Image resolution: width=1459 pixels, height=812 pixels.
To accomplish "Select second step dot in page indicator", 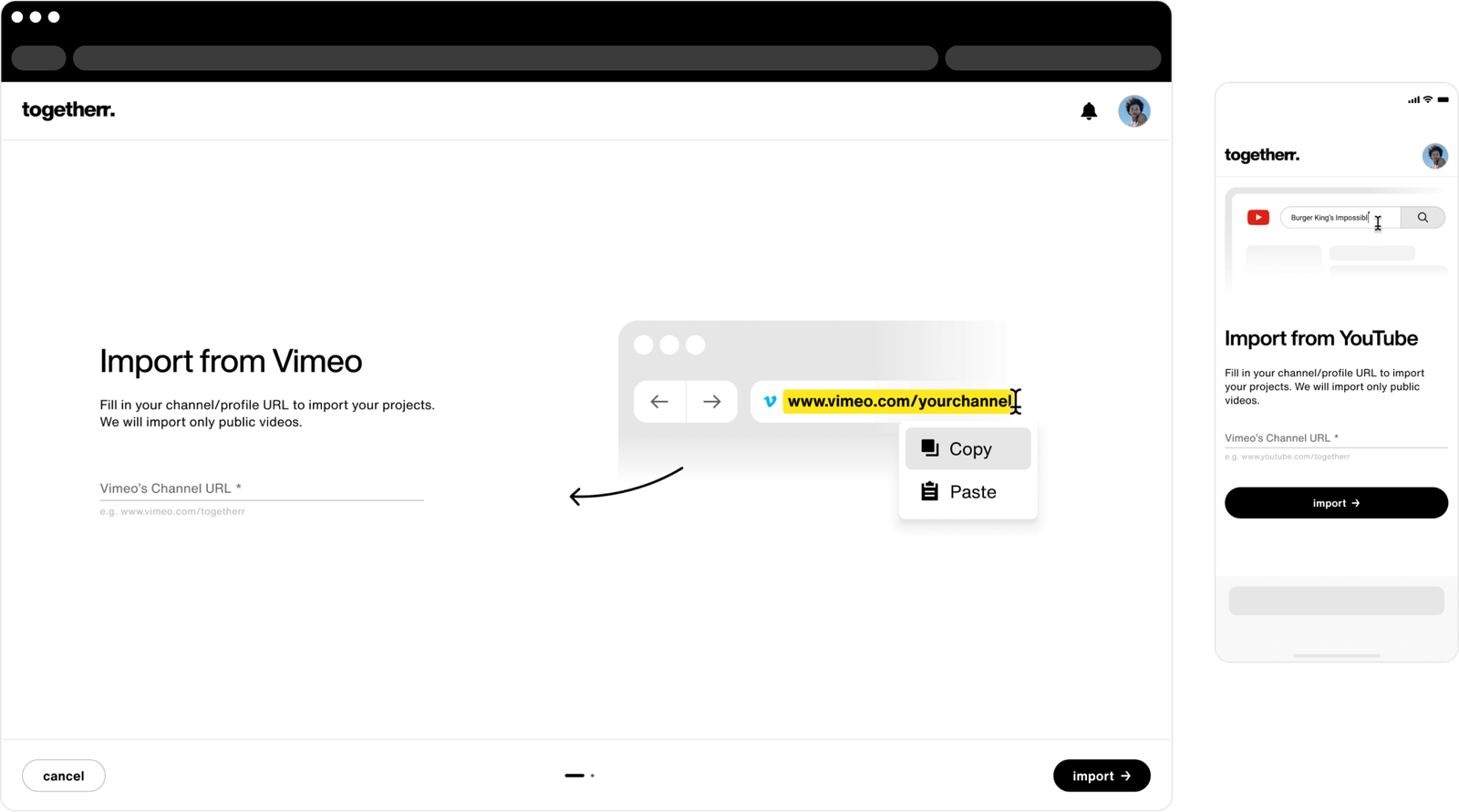I will click(593, 776).
